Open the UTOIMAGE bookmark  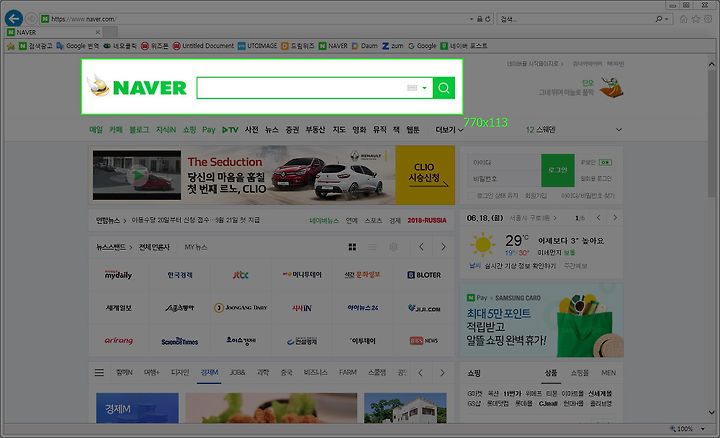[x=257, y=46]
